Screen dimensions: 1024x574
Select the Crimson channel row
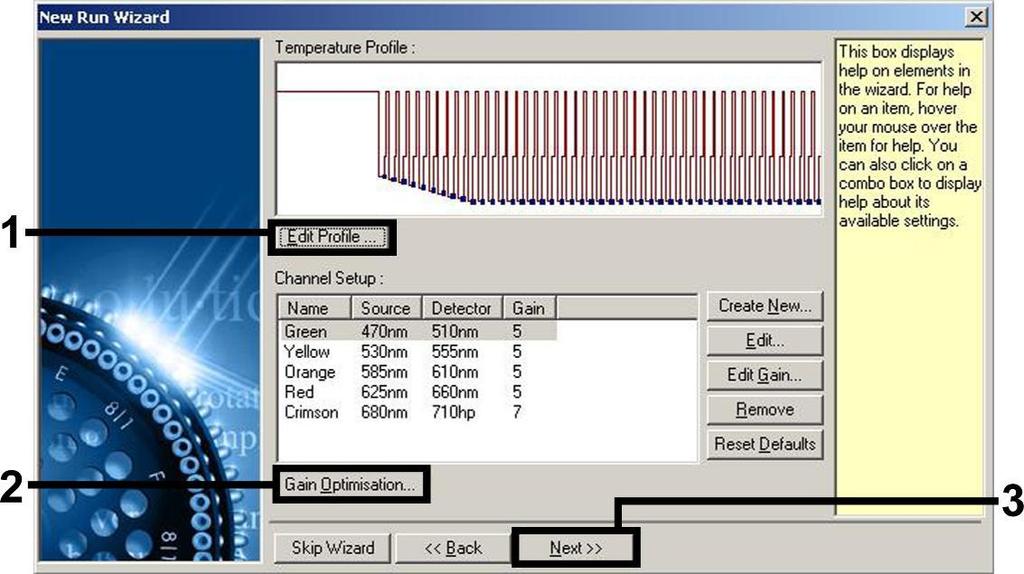point(418,413)
